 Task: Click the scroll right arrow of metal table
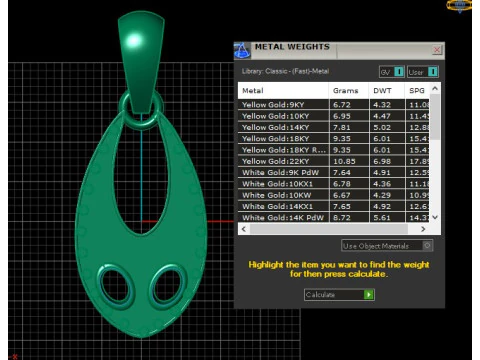[x=423, y=229]
